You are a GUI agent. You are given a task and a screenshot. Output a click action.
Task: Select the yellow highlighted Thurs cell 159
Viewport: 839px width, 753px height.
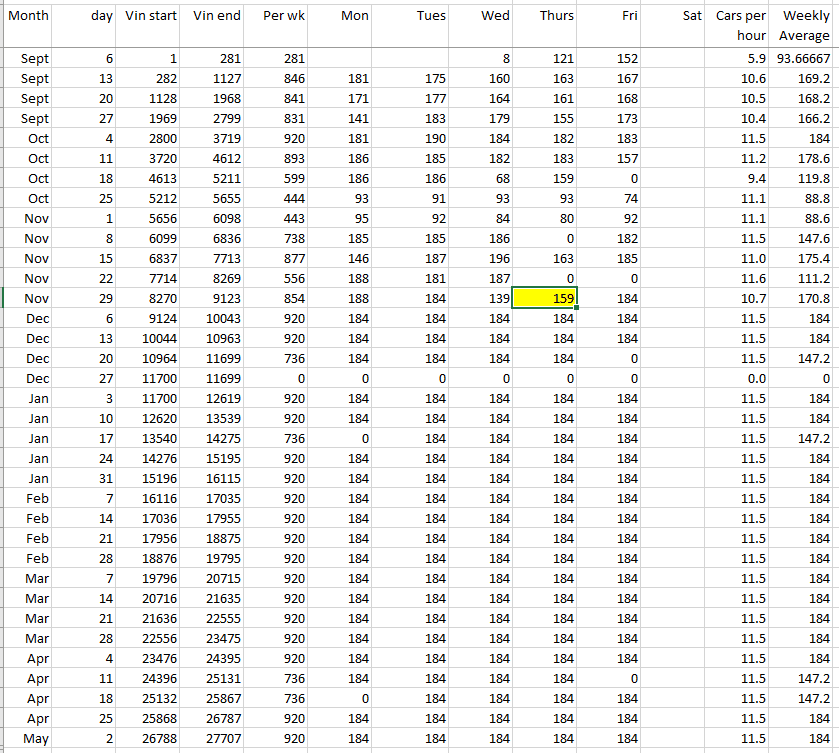[544, 298]
